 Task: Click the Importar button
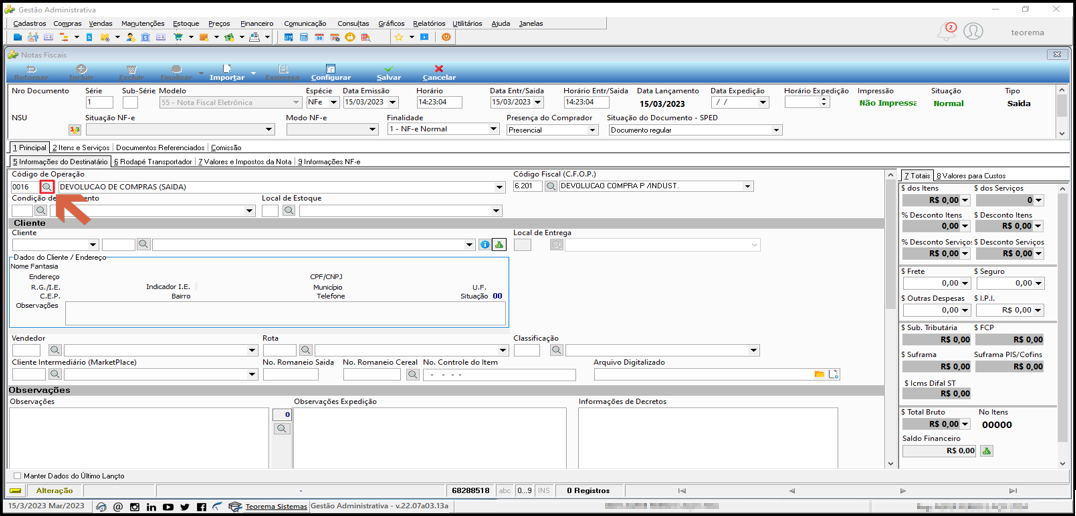(x=227, y=73)
